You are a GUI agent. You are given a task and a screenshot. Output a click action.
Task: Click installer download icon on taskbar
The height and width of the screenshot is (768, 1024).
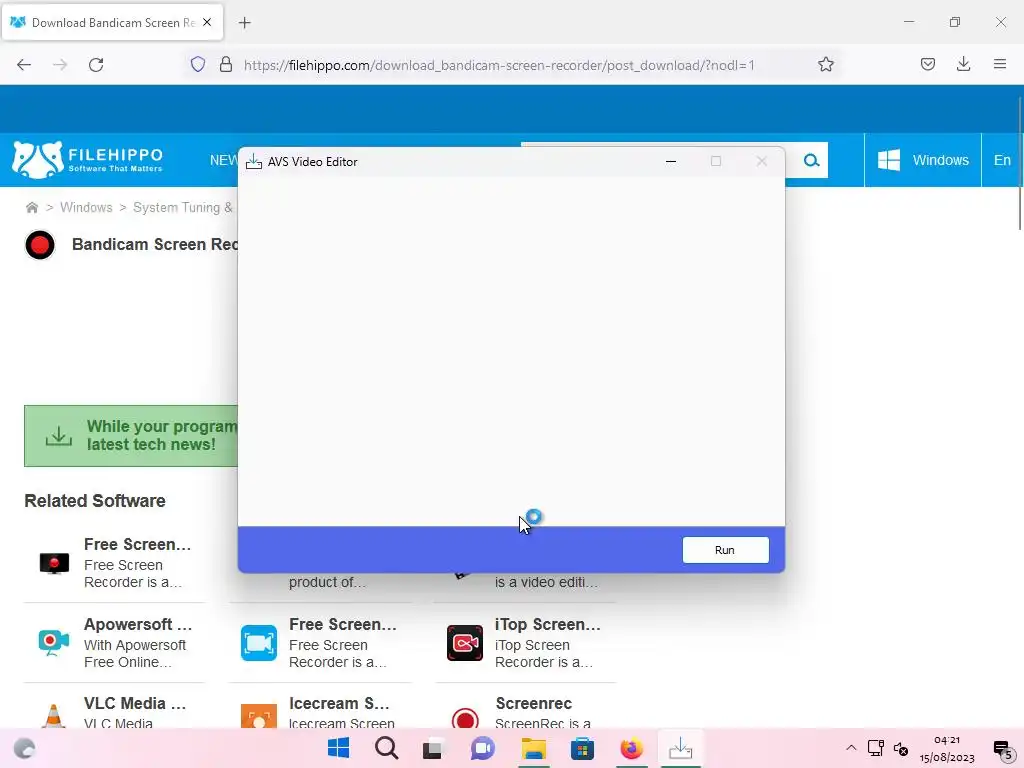[x=680, y=748]
